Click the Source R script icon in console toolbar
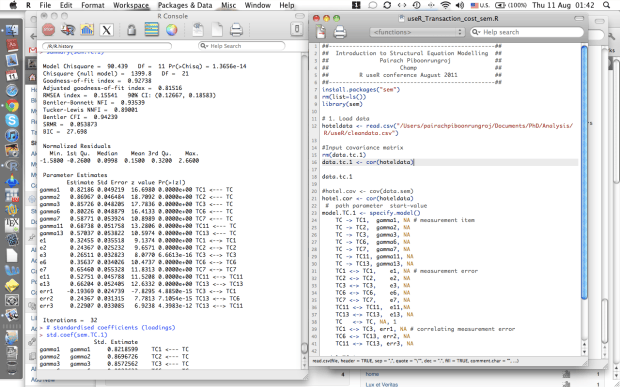 point(68,30)
